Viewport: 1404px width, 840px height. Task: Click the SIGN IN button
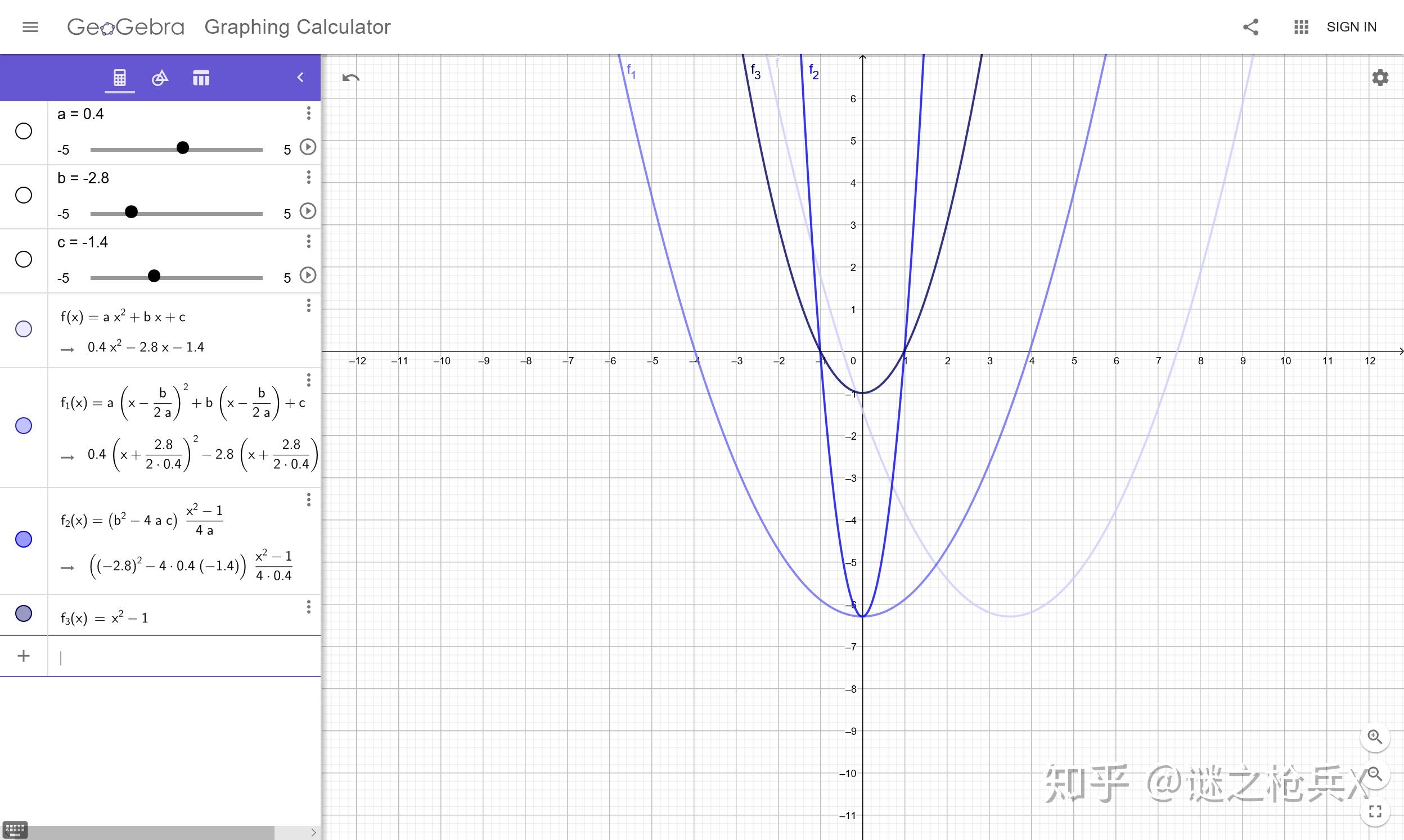coord(1351,26)
